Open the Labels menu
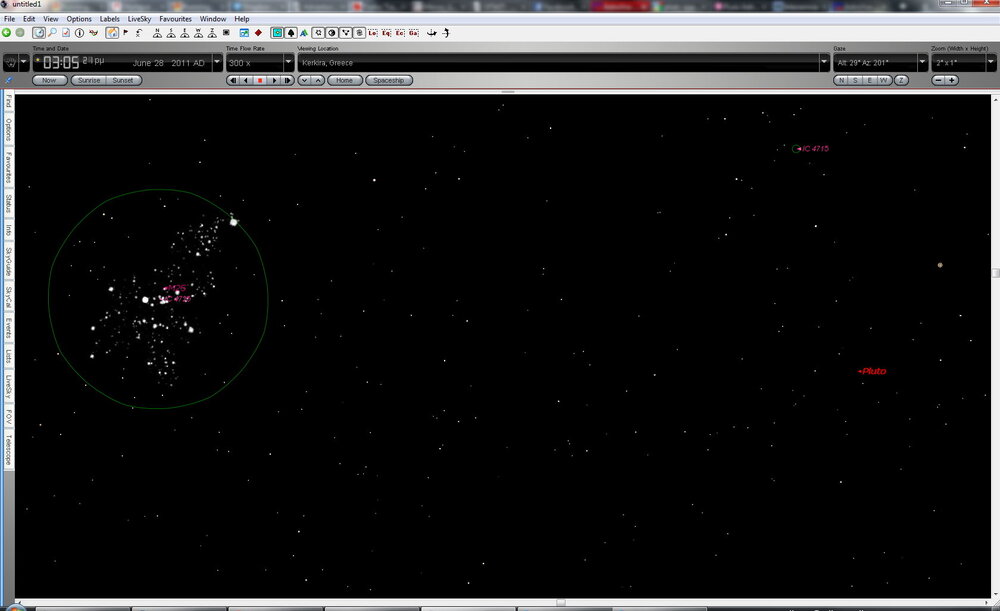The image size is (1000, 611). pos(110,18)
